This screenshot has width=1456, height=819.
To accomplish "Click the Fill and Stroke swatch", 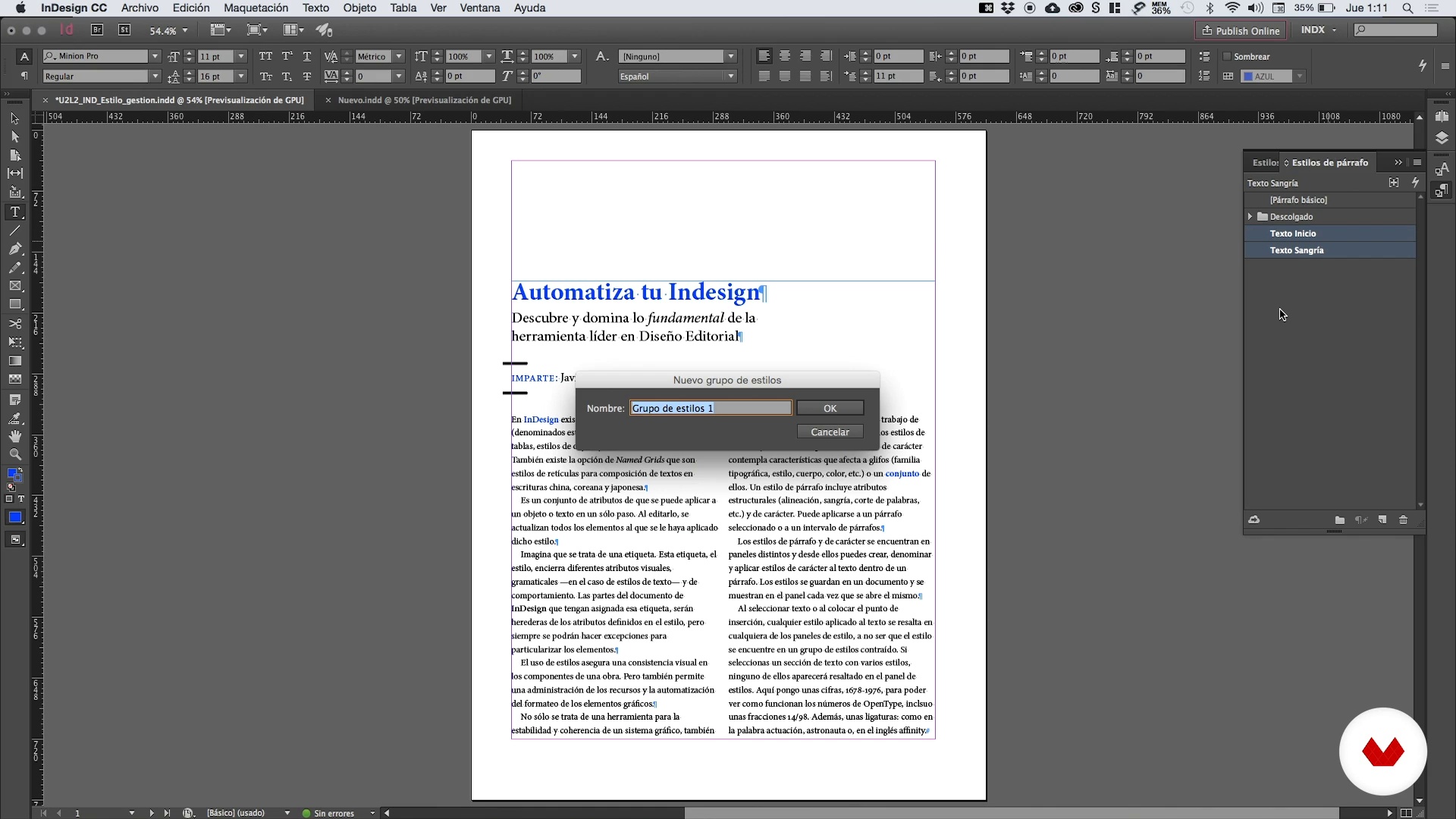I will tap(14, 475).
